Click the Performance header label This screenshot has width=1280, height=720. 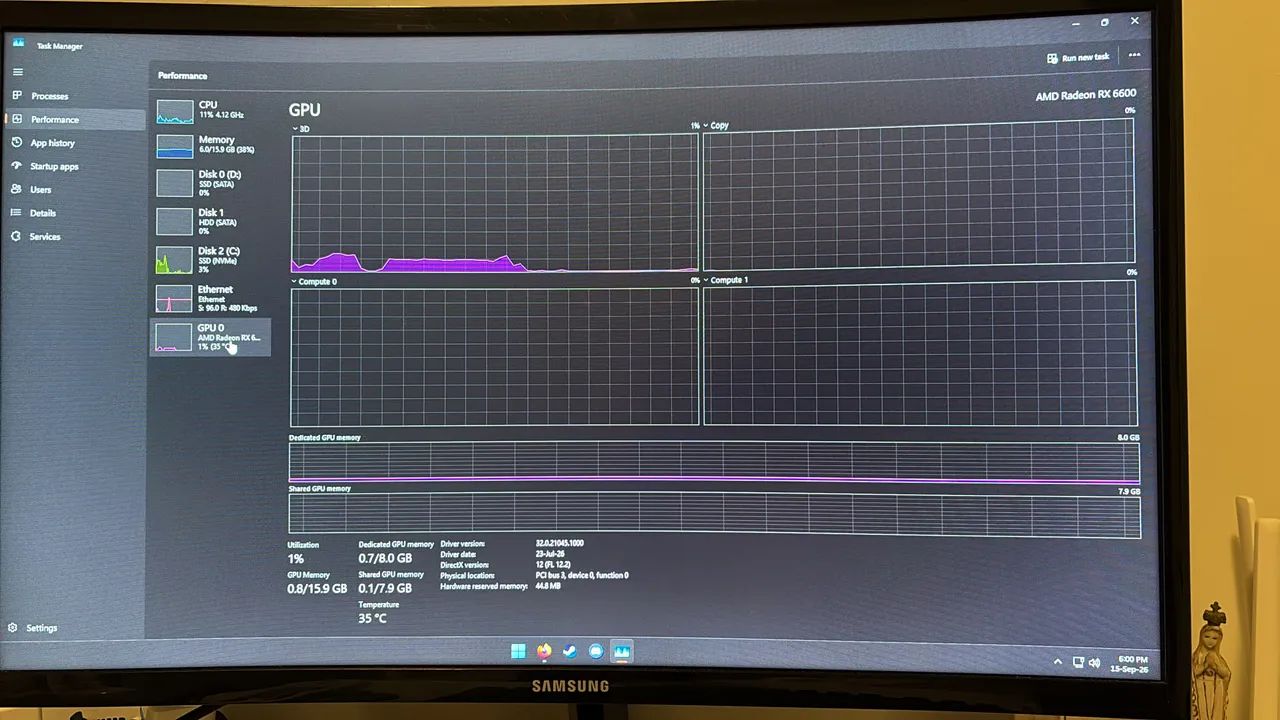click(182, 75)
